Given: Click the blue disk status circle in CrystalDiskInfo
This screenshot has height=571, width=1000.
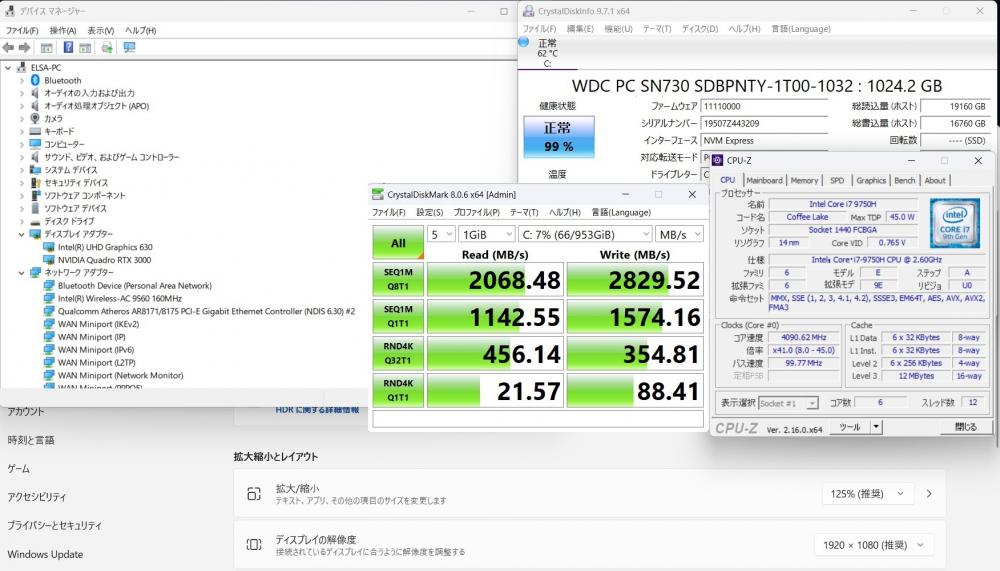Looking at the screenshot, I should click(524, 42).
